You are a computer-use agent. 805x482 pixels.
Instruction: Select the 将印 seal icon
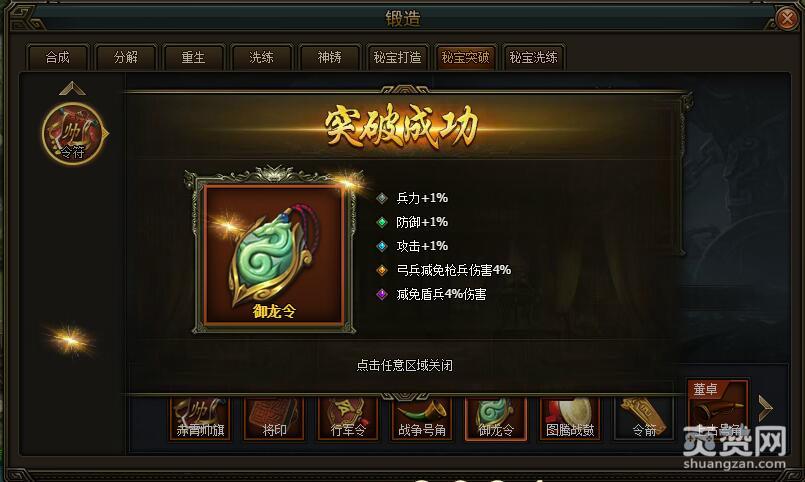click(x=274, y=418)
